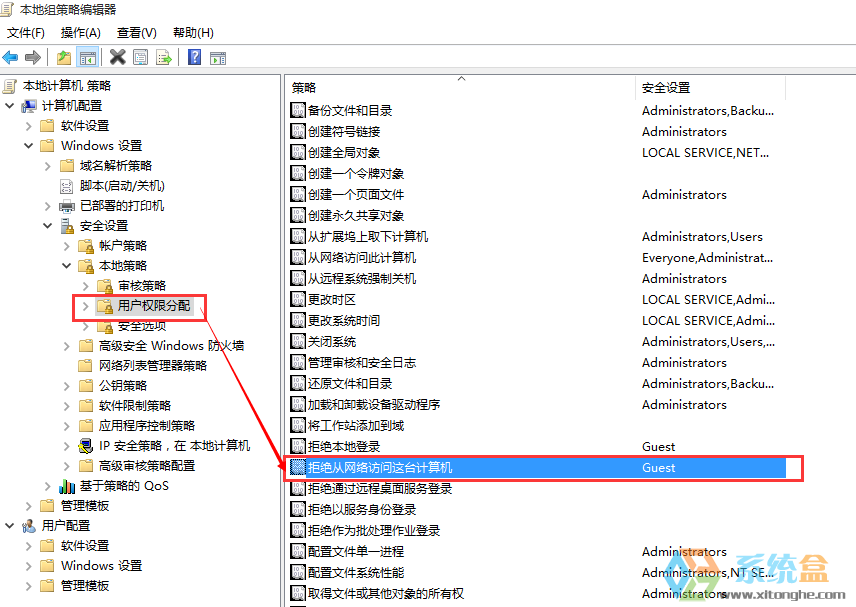Select the 创建一个页面文件 policy

(356, 194)
